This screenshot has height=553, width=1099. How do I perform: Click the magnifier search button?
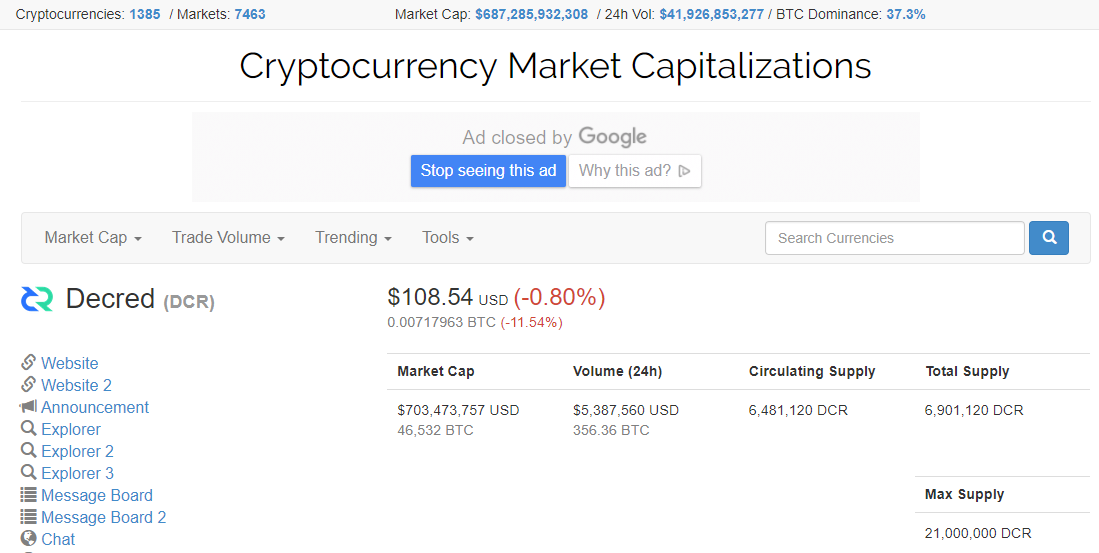coord(1049,238)
